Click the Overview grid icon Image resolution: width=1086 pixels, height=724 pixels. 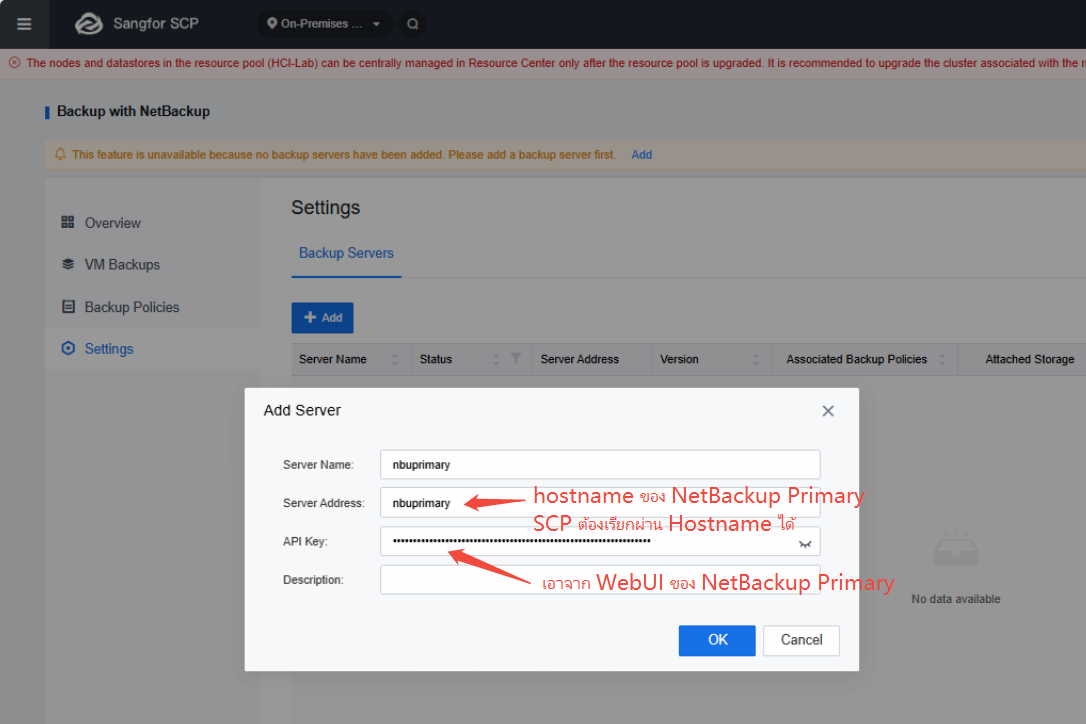point(68,222)
